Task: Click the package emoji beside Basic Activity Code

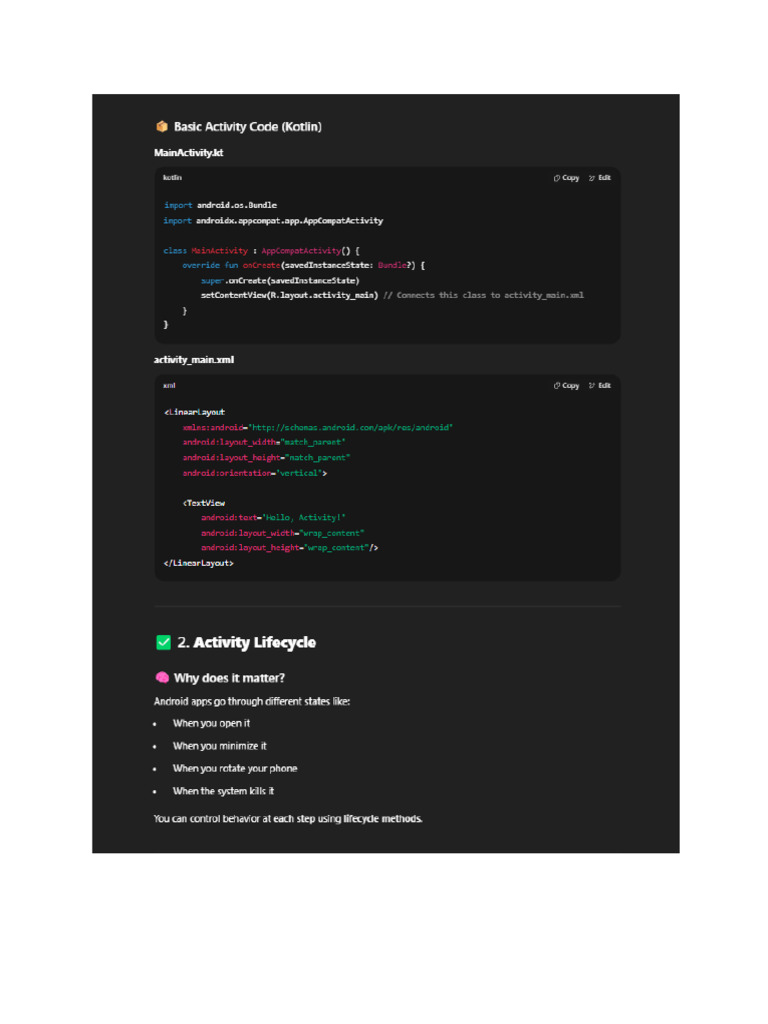Action: 162,127
